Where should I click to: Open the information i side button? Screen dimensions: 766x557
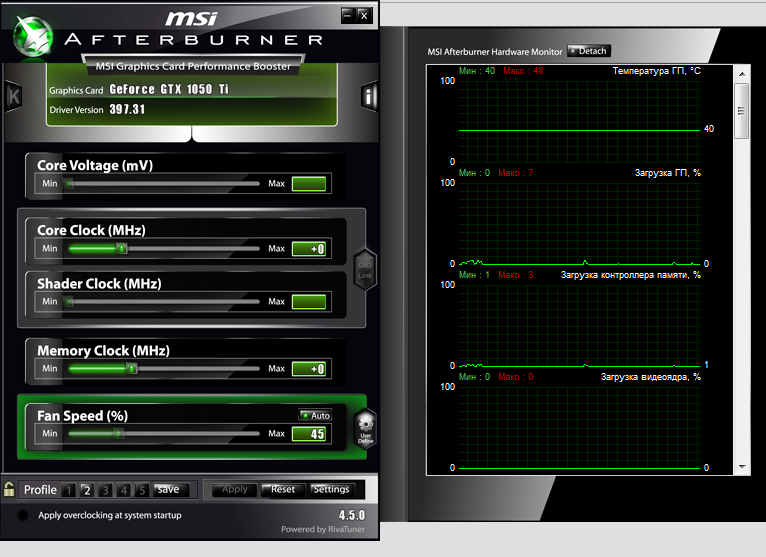(369, 96)
